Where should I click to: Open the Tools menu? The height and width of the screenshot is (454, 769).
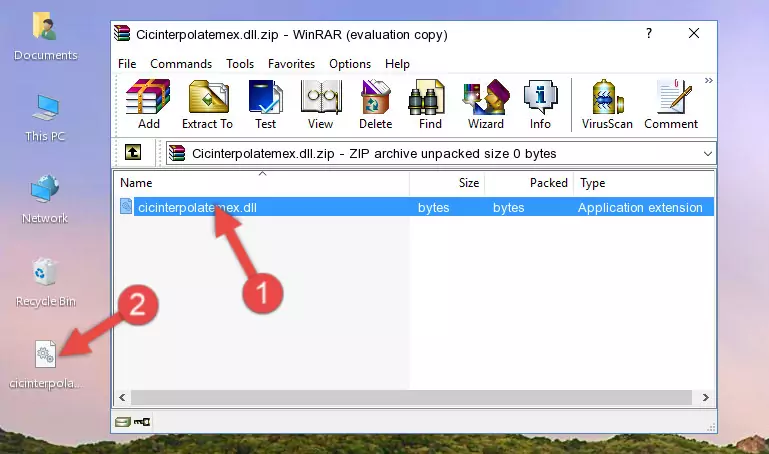tap(240, 64)
